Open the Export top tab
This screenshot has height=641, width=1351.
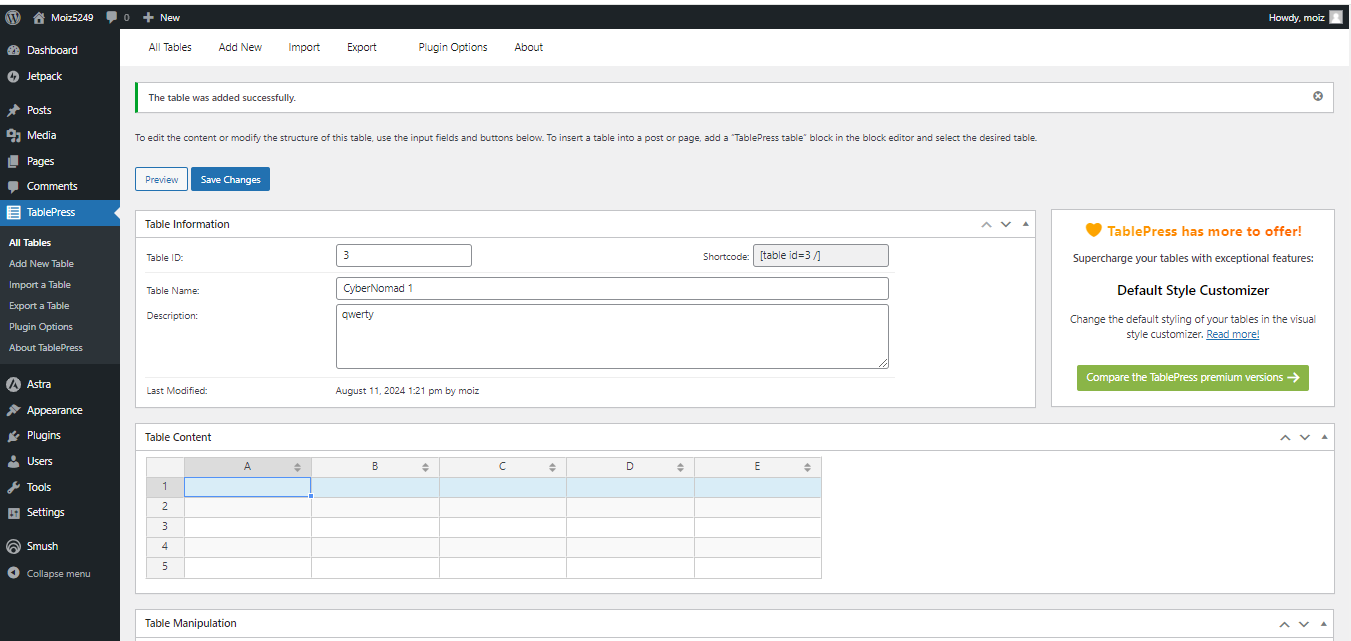coord(362,47)
